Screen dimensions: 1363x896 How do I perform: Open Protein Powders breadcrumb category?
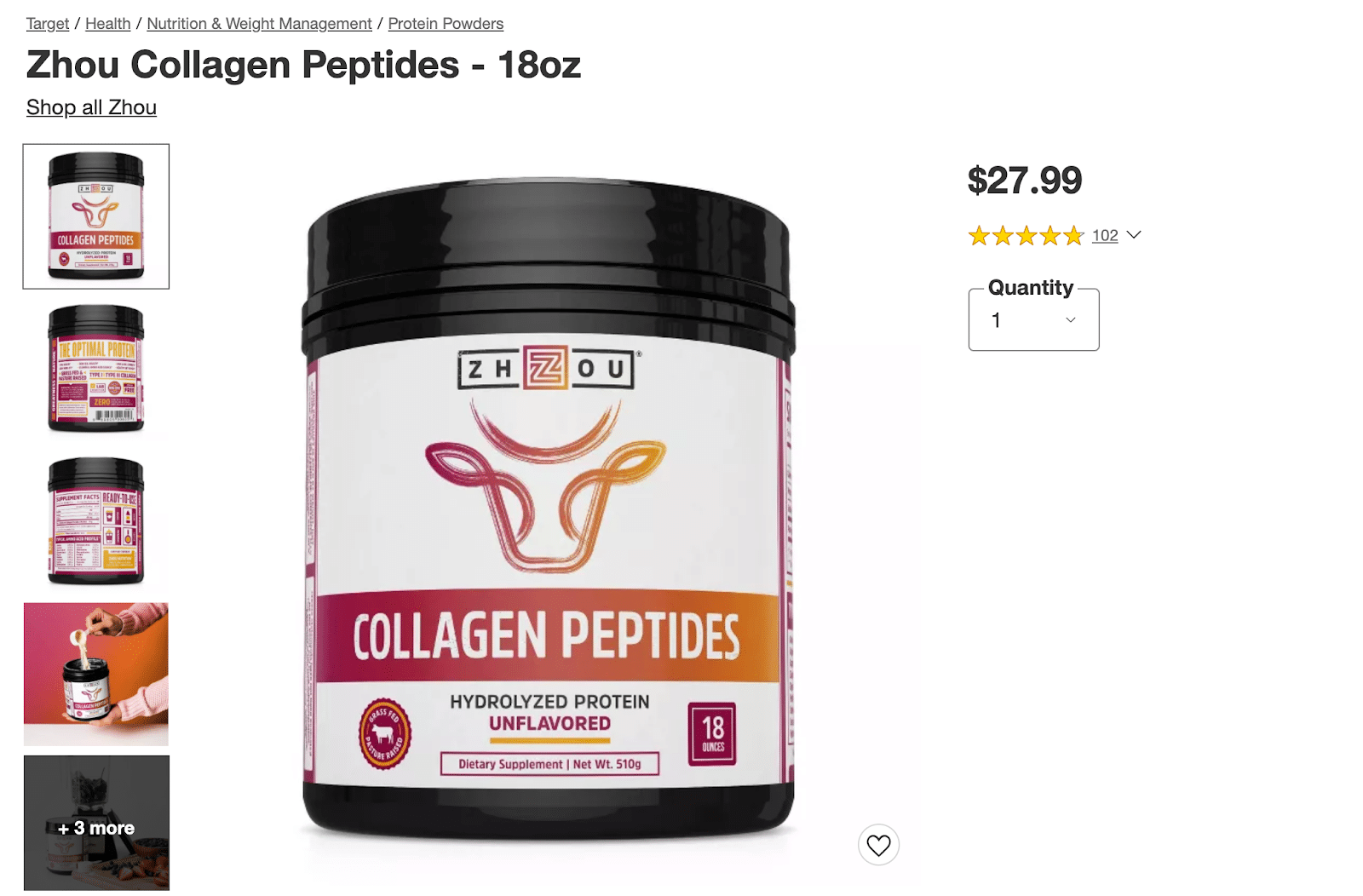coord(446,24)
